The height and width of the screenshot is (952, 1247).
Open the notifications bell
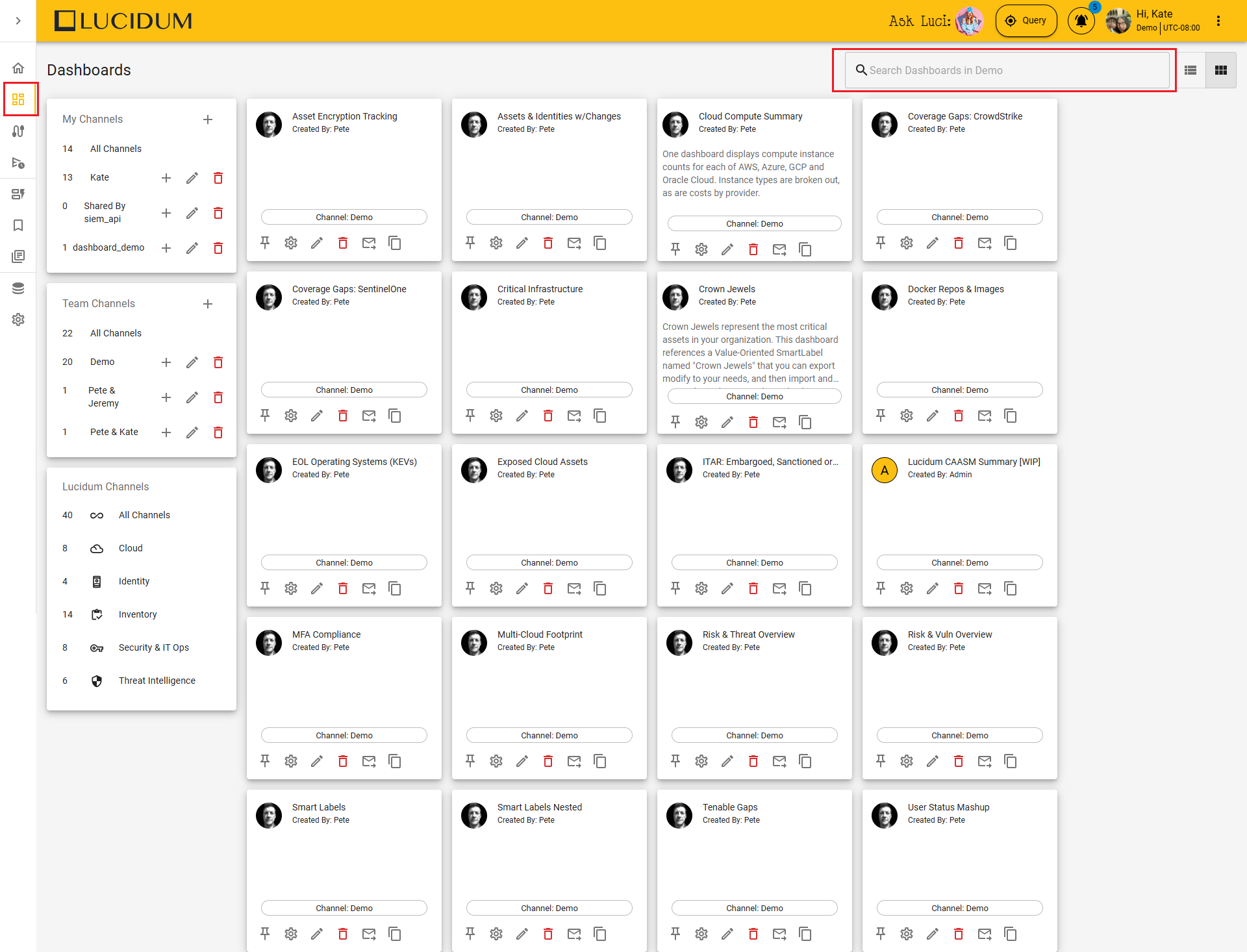pyautogui.click(x=1081, y=21)
